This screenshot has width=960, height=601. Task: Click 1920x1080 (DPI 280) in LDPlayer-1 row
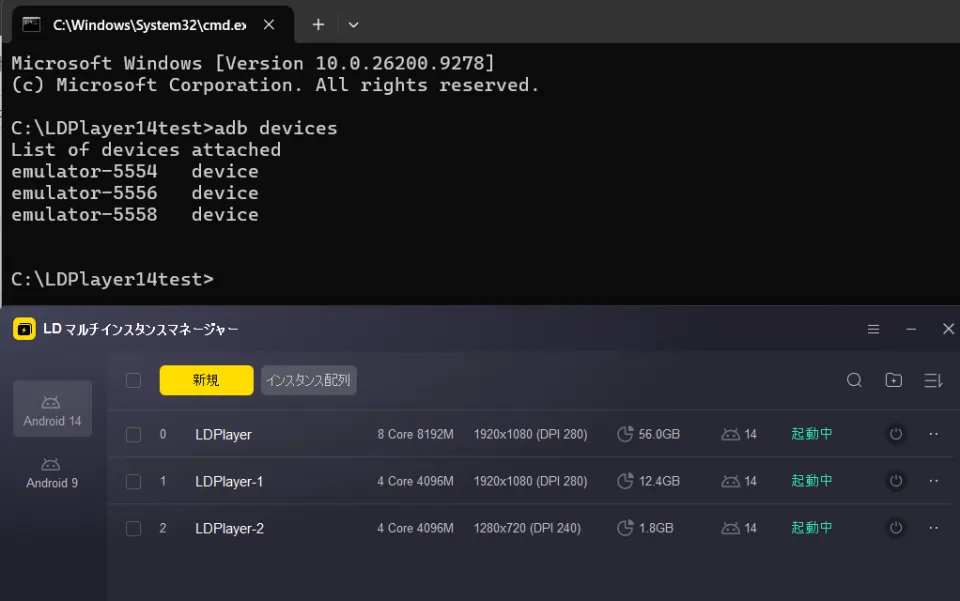(530, 481)
